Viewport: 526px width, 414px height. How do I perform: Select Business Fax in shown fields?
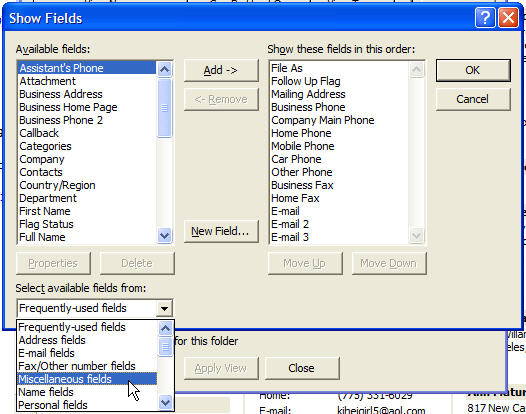[339, 186]
